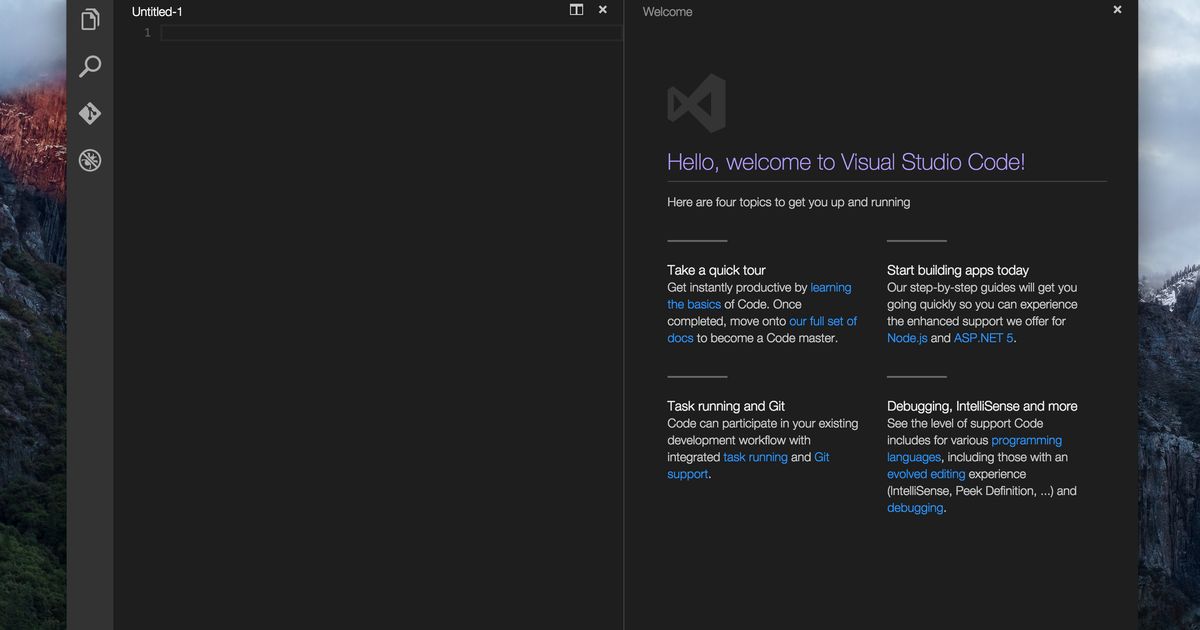Image resolution: width=1200 pixels, height=630 pixels.
Task: Open the Debug view in sidebar
Action: (x=90, y=160)
